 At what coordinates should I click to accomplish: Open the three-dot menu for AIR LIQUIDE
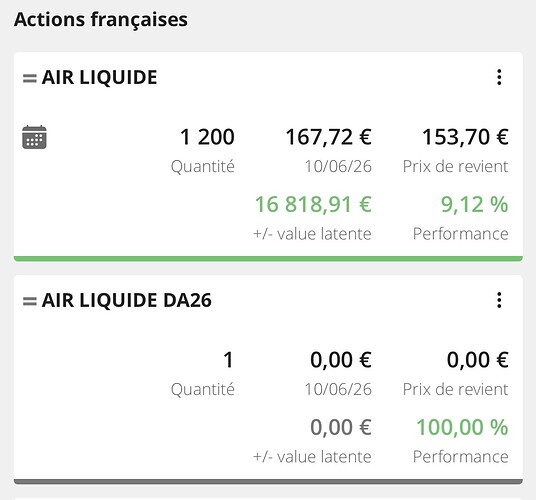(x=499, y=77)
